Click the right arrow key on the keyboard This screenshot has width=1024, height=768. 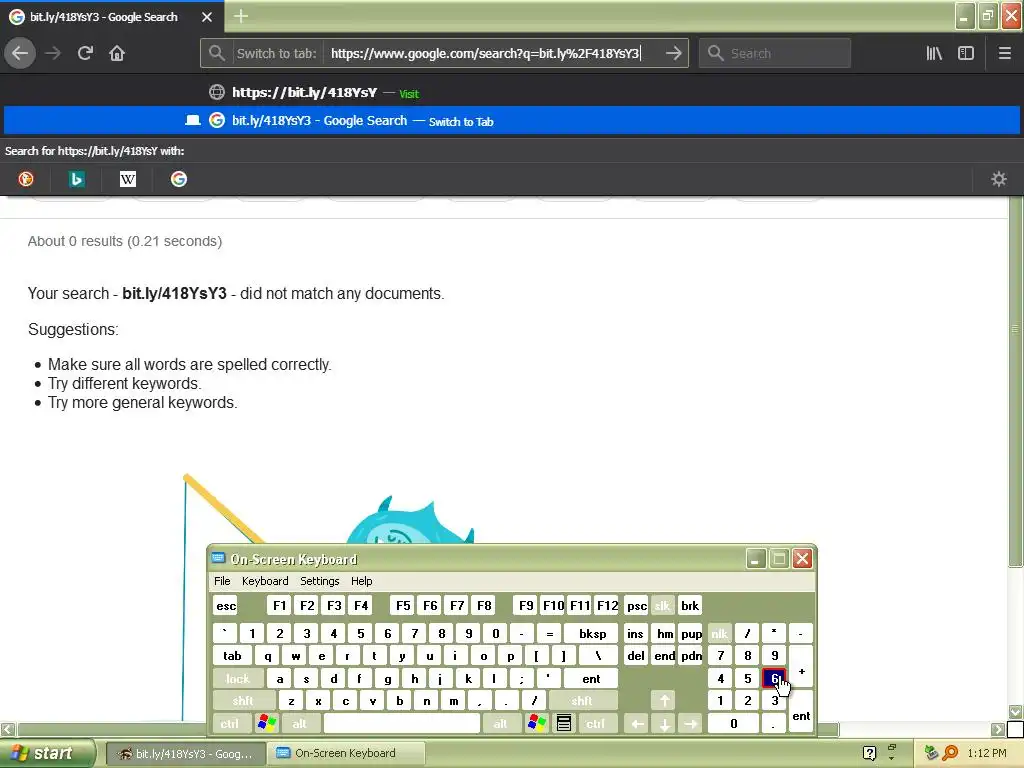click(x=690, y=724)
